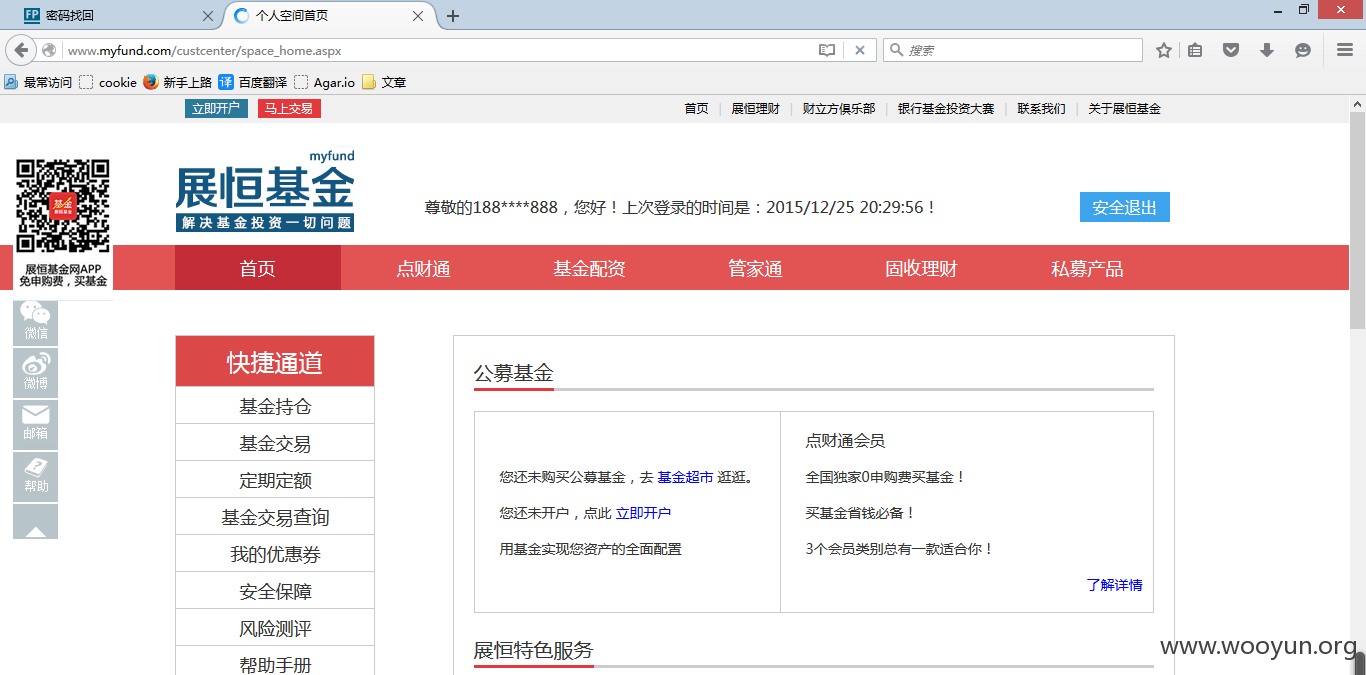Click the 帮助 sidebar icon
1366x675 pixels.
point(35,477)
